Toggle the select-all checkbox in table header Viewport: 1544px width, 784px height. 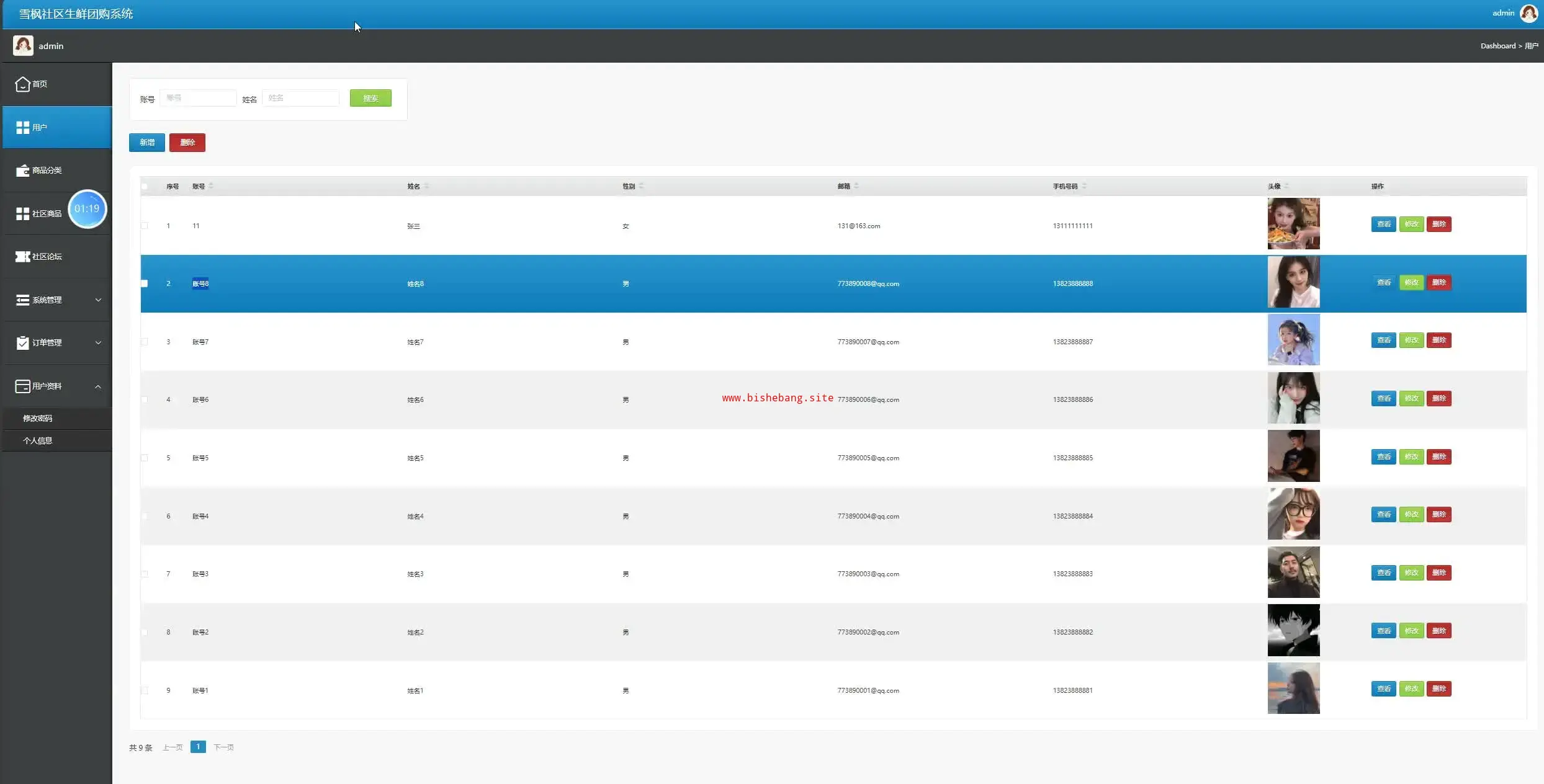pyautogui.click(x=145, y=186)
